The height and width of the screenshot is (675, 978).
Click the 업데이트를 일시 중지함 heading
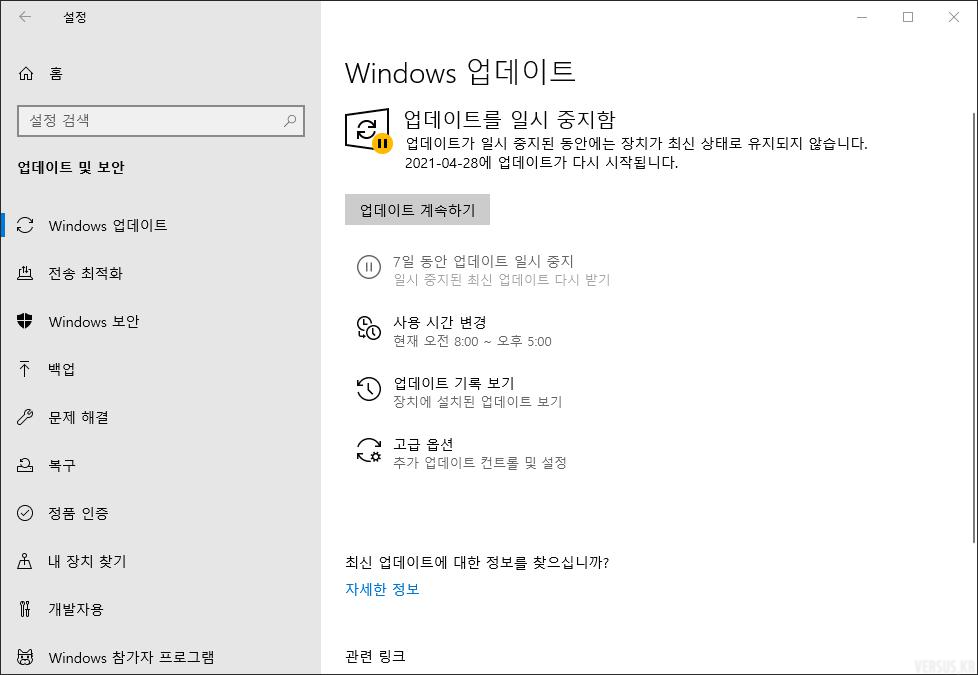[x=509, y=119]
